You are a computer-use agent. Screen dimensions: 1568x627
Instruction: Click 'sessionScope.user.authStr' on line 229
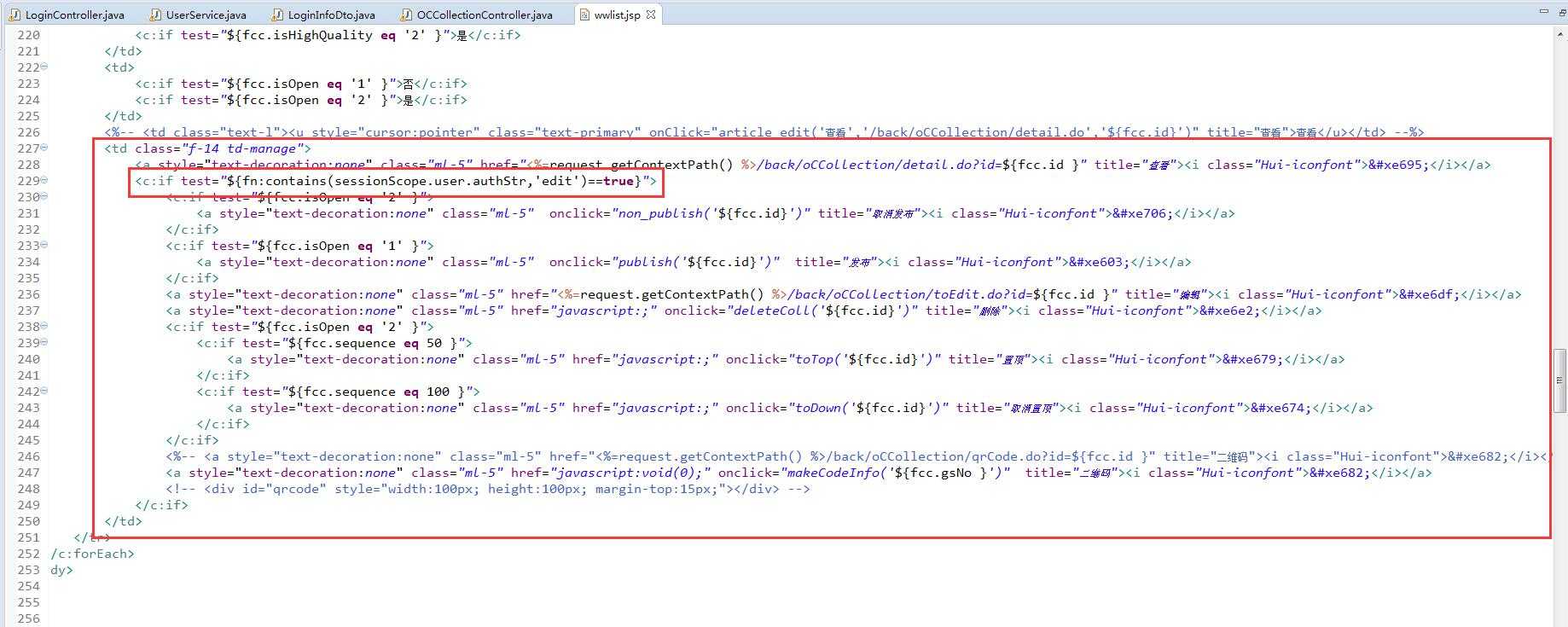[430, 181]
